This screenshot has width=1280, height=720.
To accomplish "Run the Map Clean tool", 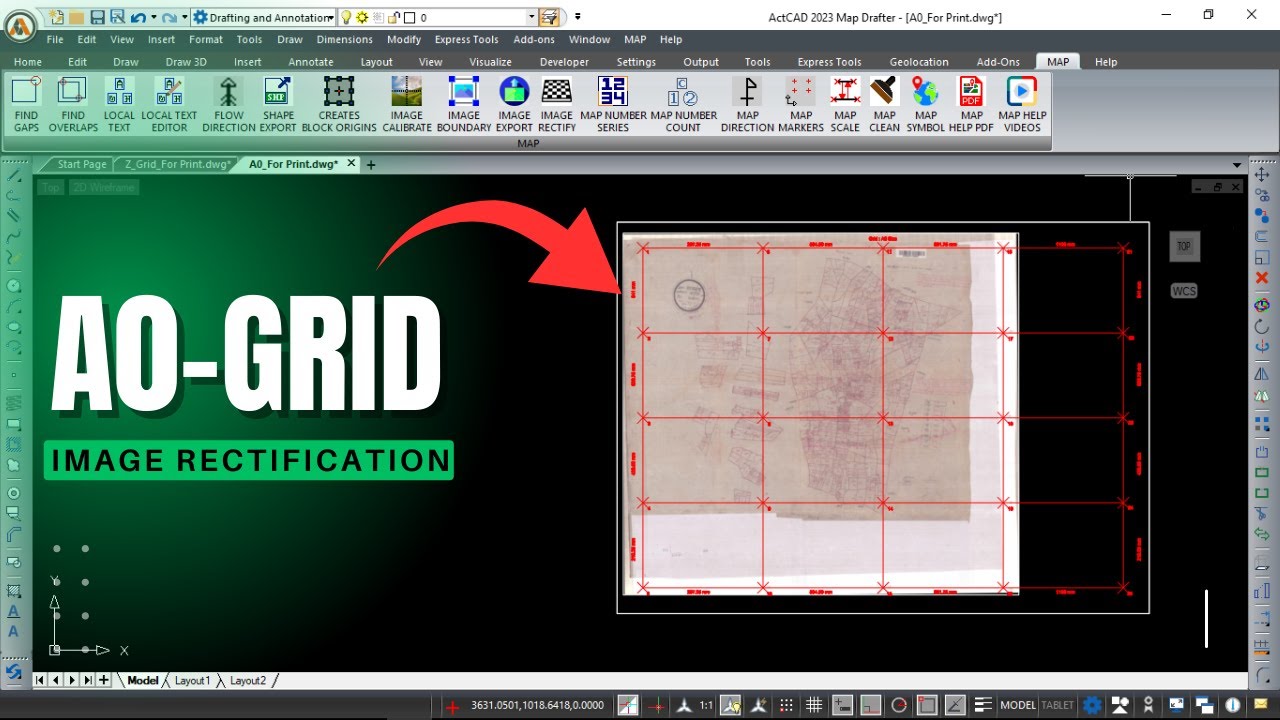I will pos(884,104).
